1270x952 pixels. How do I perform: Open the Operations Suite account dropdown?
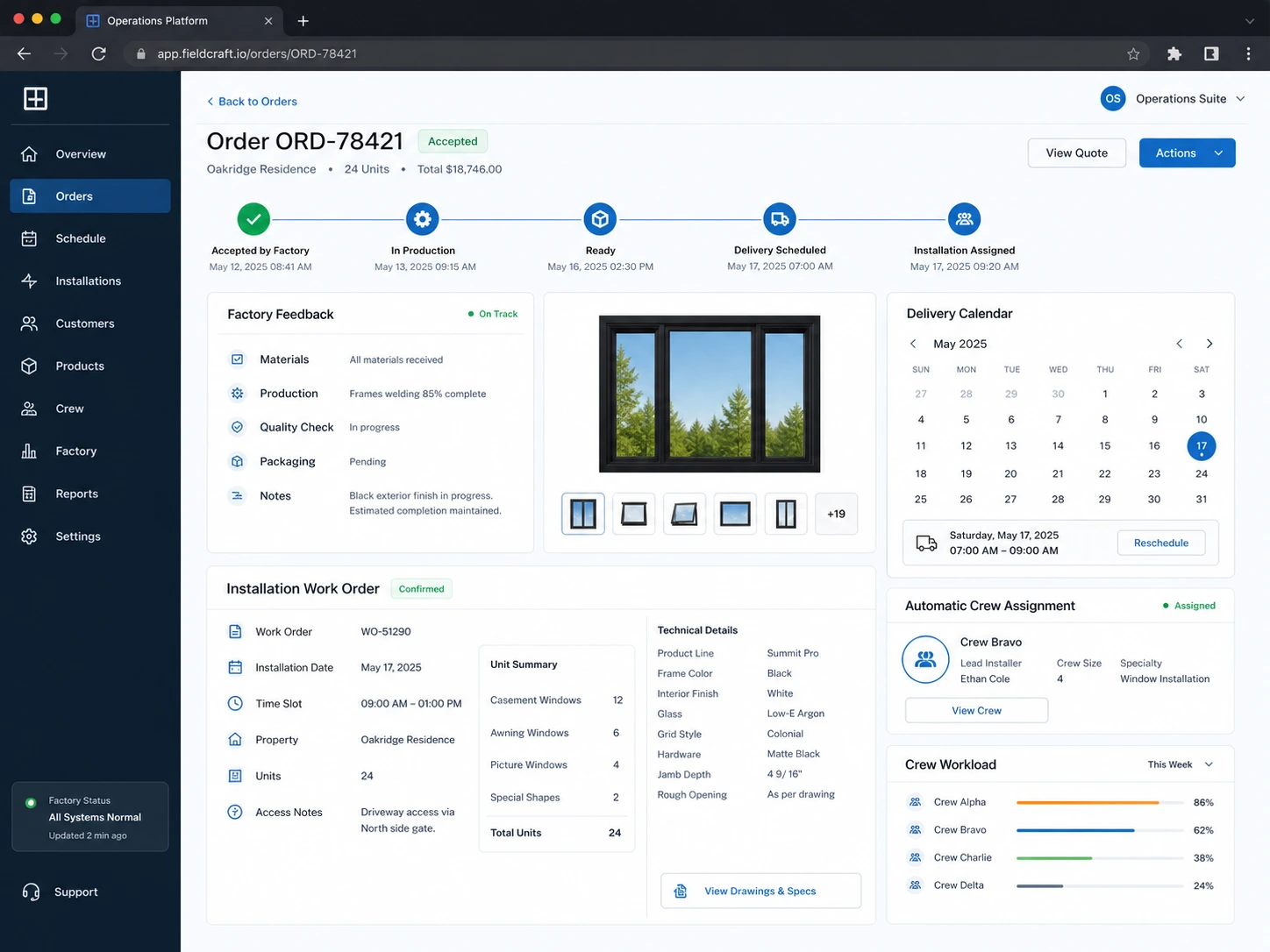(1173, 99)
